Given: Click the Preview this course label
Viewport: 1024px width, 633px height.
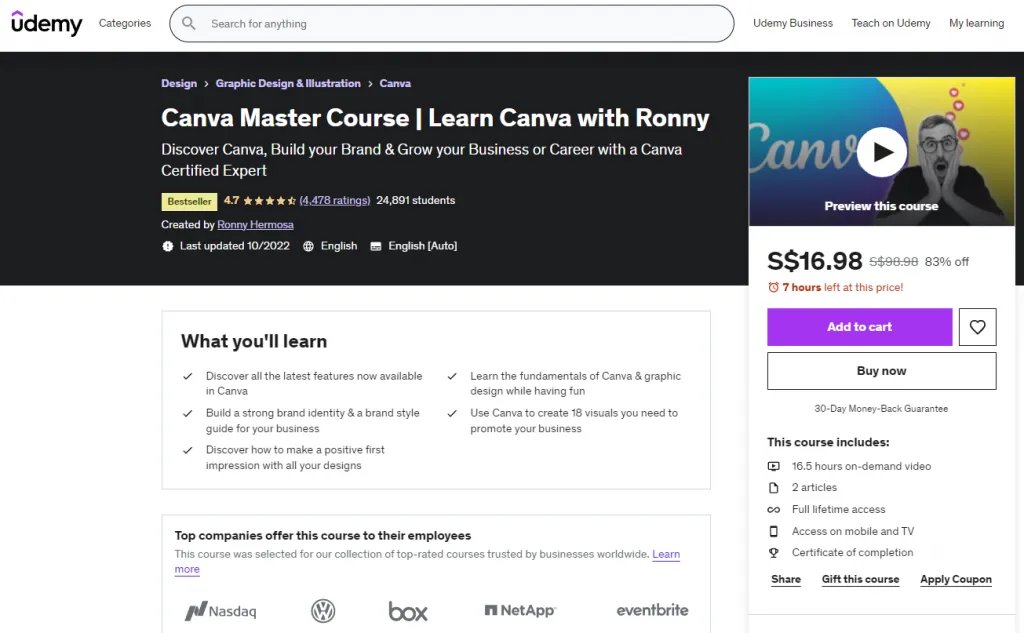Looking at the screenshot, I should (x=881, y=206).
